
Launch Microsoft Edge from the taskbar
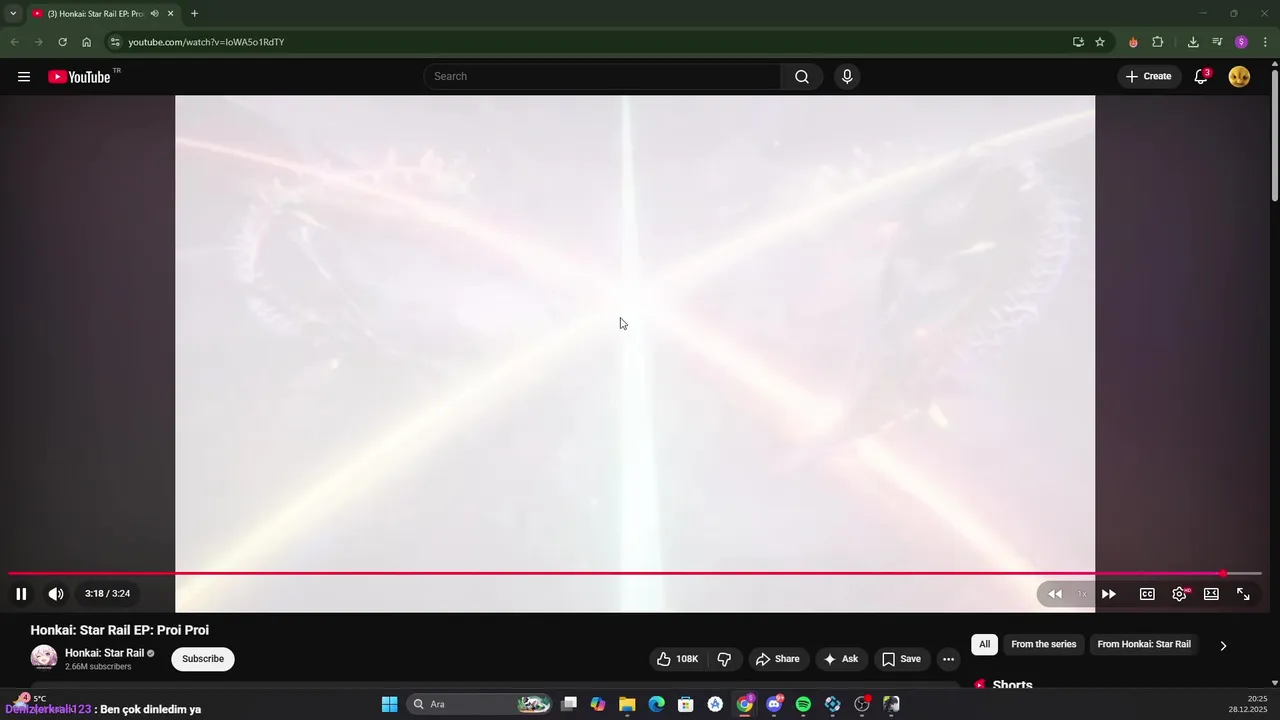pyautogui.click(x=656, y=704)
